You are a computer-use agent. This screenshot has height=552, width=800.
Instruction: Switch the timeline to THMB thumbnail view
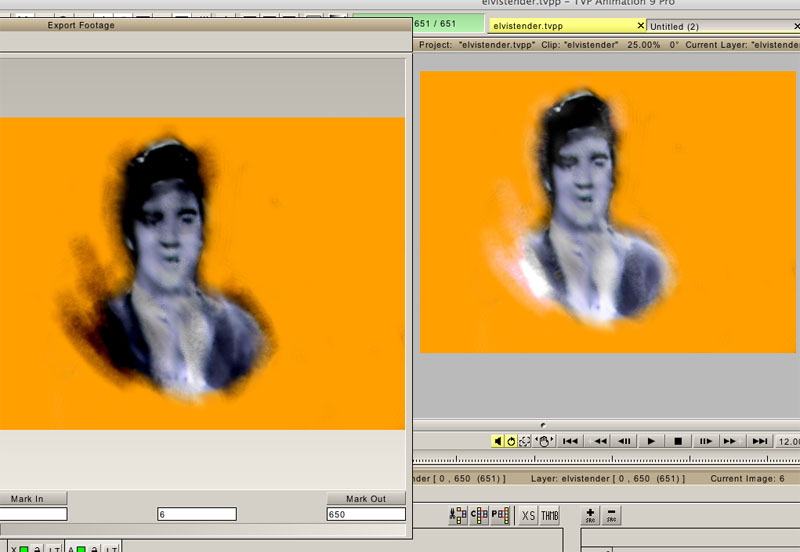pyautogui.click(x=550, y=516)
